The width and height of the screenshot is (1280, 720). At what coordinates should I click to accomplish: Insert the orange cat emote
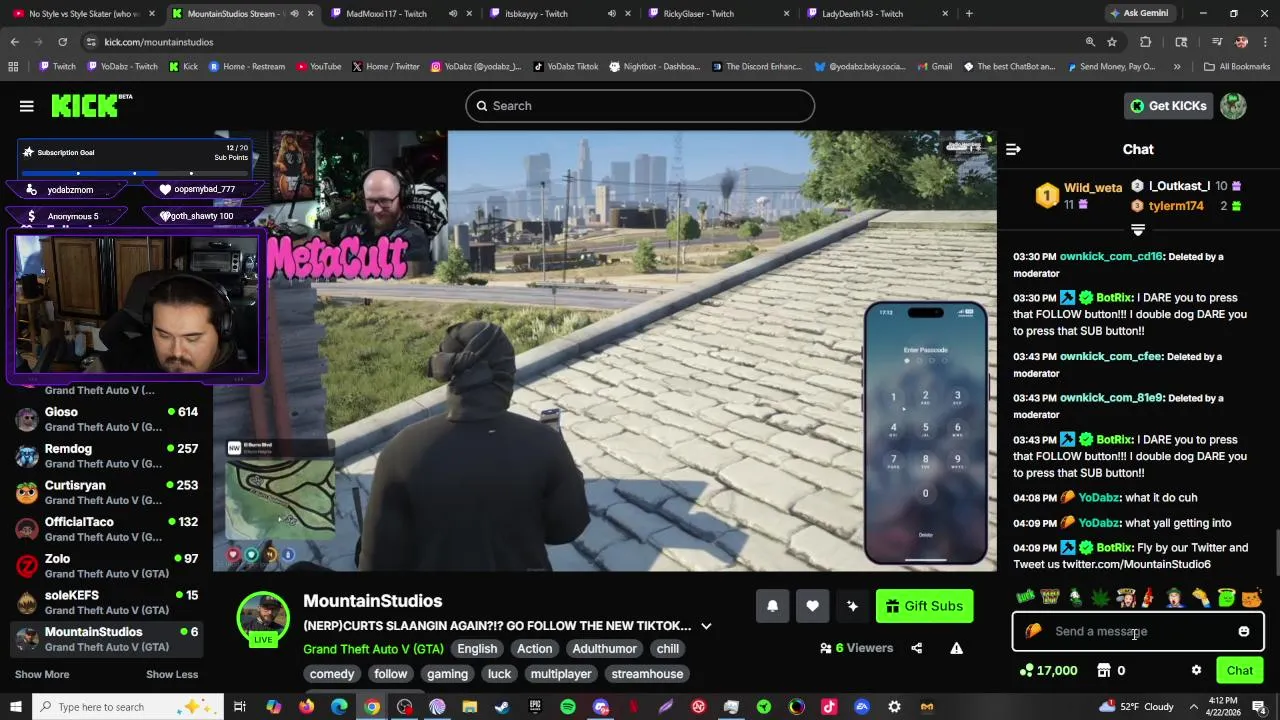pyautogui.click(x=1251, y=598)
